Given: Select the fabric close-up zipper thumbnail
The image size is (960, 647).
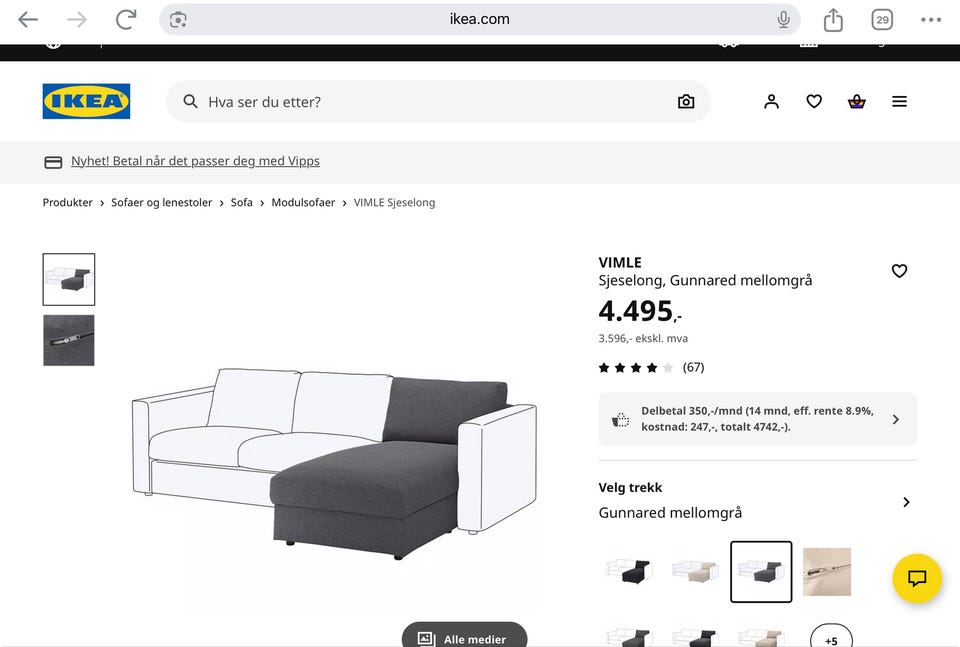Looking at the screenshot, I should pyautogui.click(x=69, y=340).
